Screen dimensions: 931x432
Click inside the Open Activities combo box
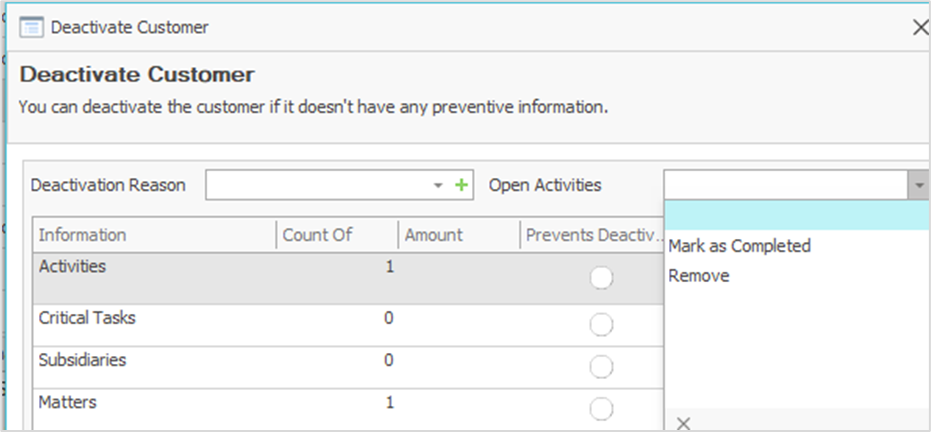(785, 185)
